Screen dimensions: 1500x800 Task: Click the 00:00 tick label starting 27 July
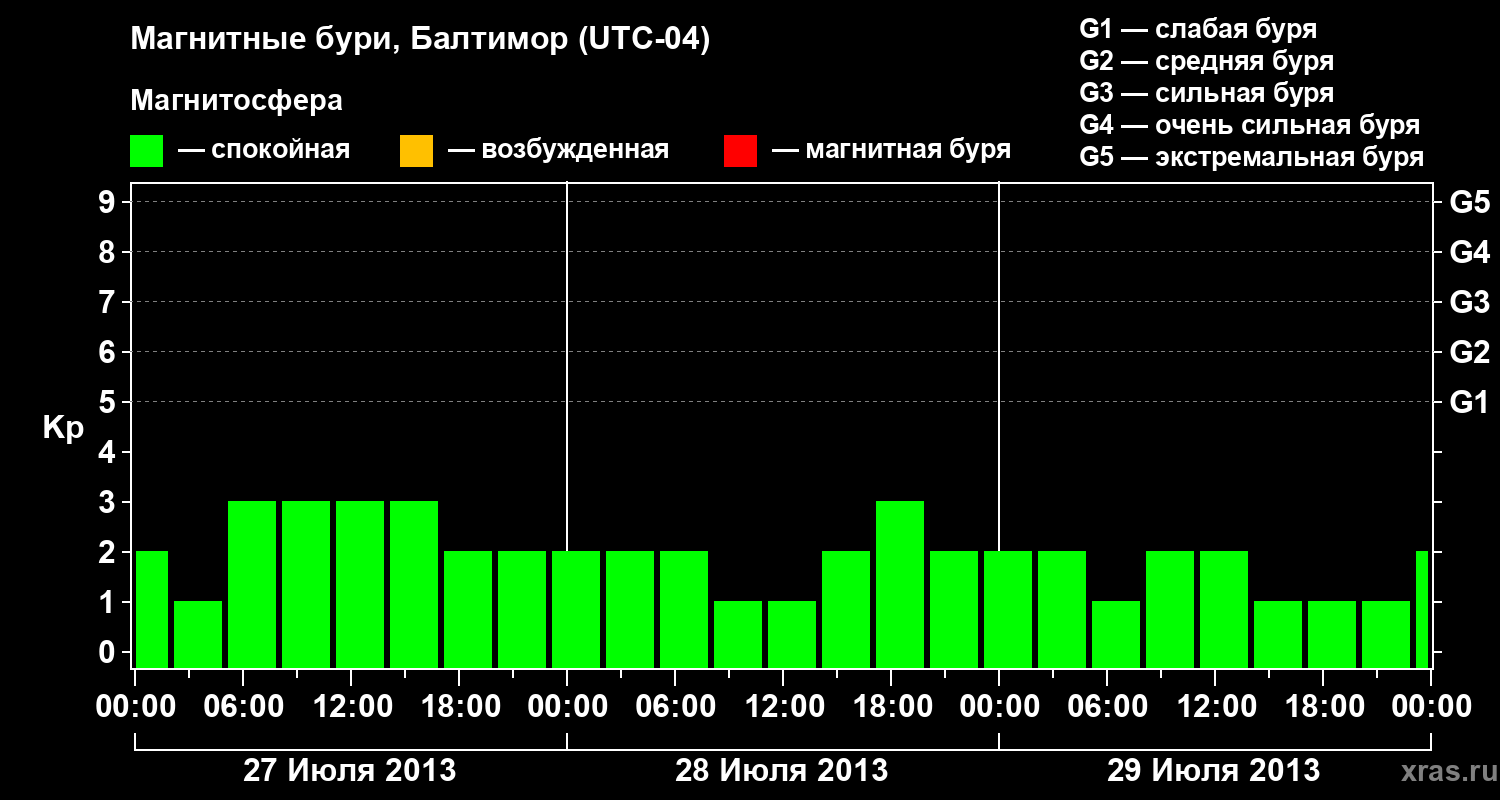(135, 707)
